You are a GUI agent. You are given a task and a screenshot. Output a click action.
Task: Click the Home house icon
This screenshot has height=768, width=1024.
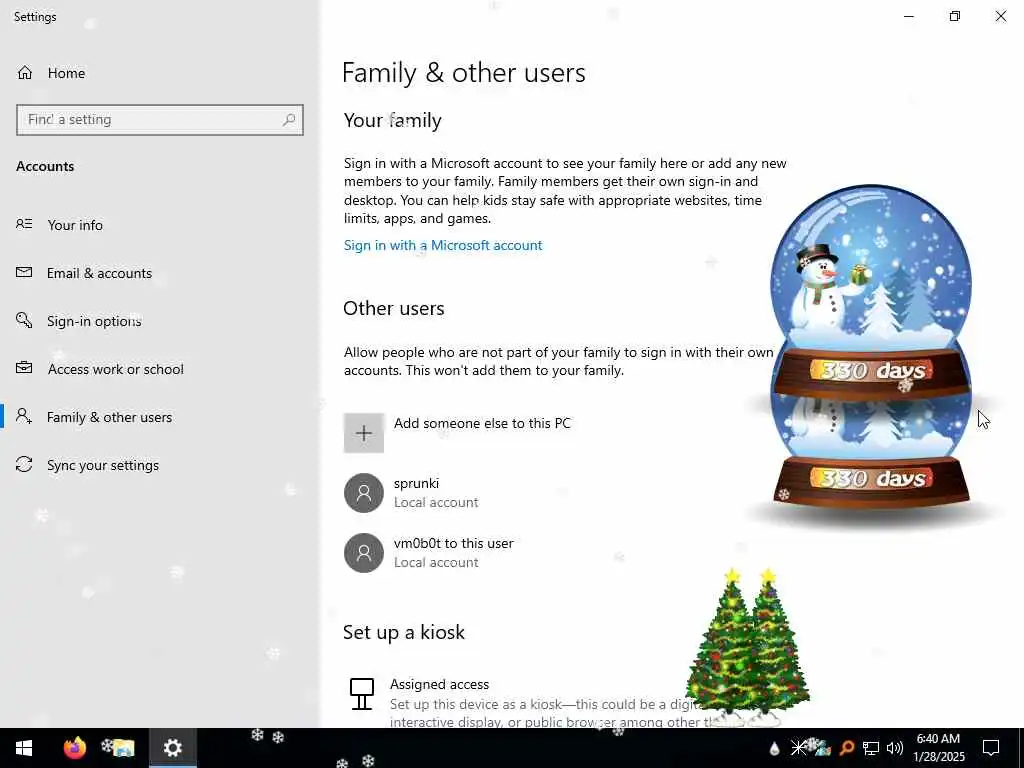[25, 72]
